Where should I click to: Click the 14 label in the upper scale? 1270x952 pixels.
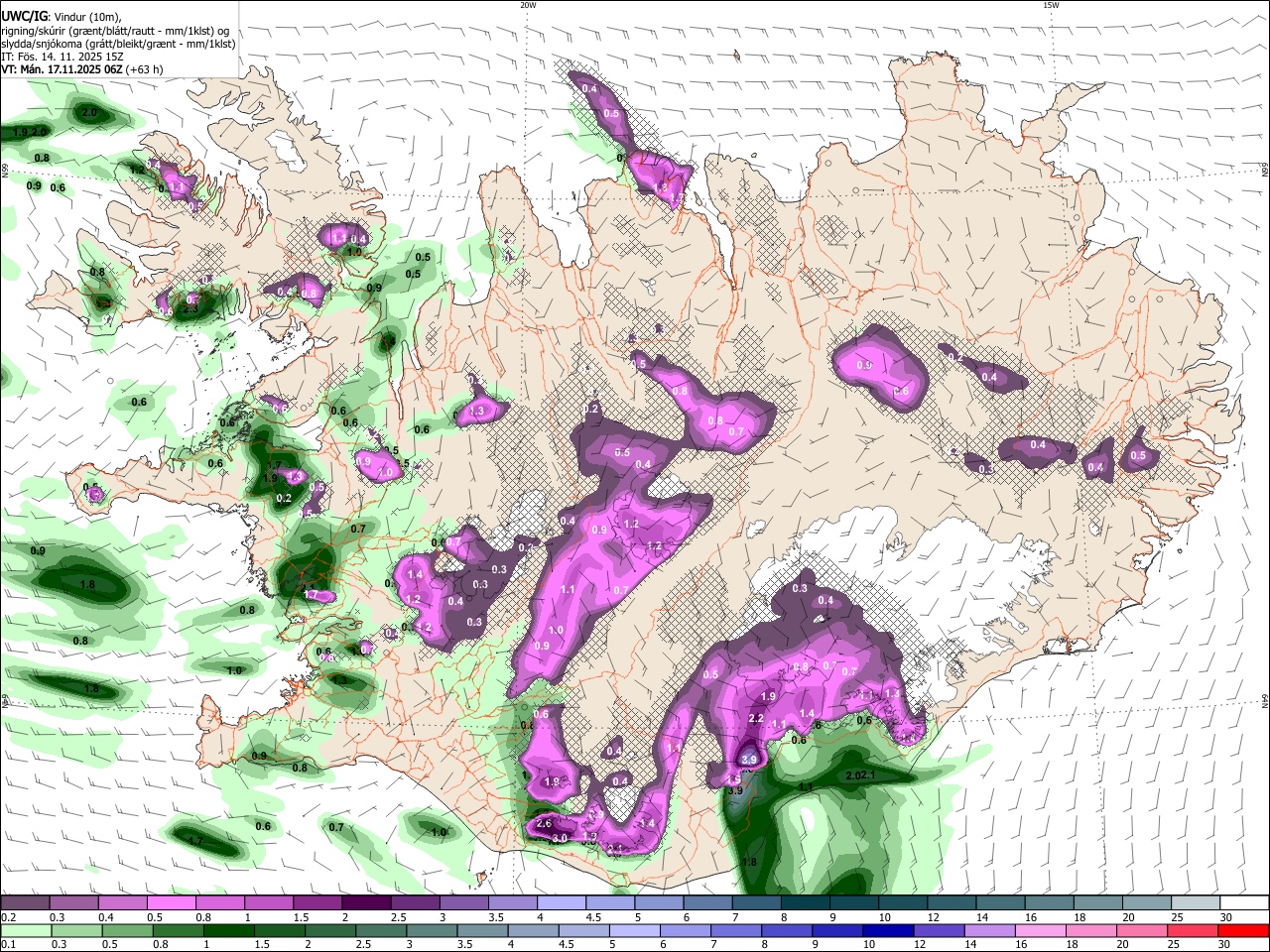tap(980, 917)
